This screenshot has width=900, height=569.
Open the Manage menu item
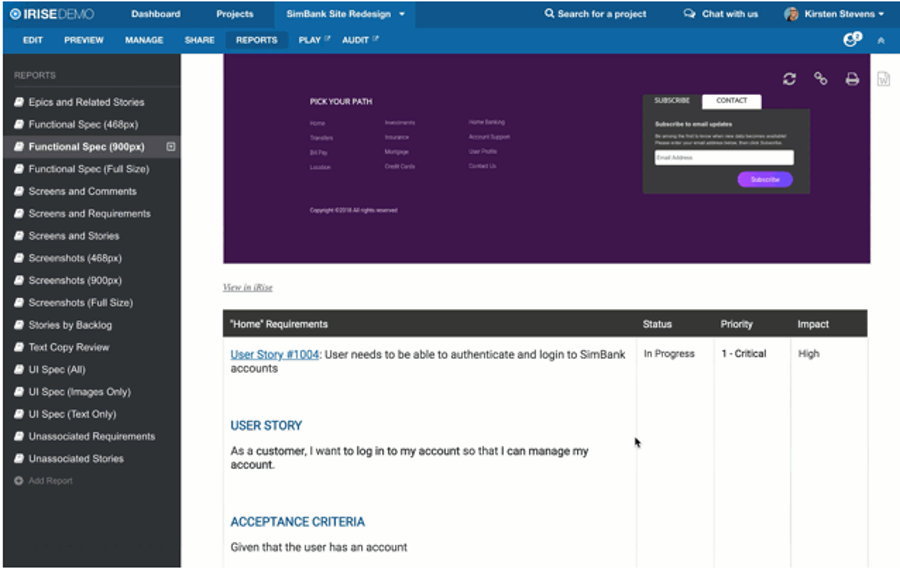click(x=144, y=40)
